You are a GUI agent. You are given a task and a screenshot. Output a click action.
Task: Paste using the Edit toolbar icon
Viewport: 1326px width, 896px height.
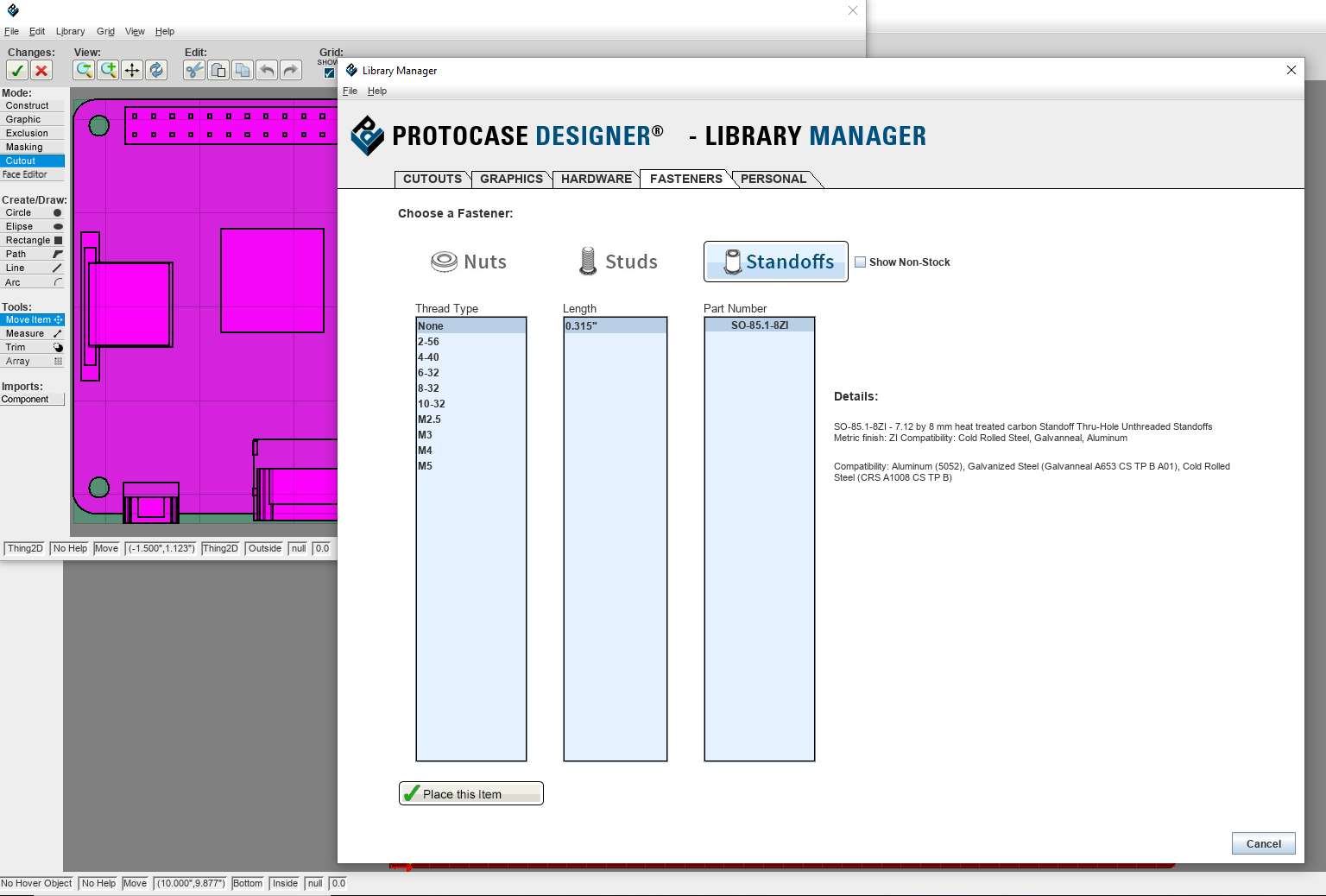pyautogui.click(x=218, y=70)
